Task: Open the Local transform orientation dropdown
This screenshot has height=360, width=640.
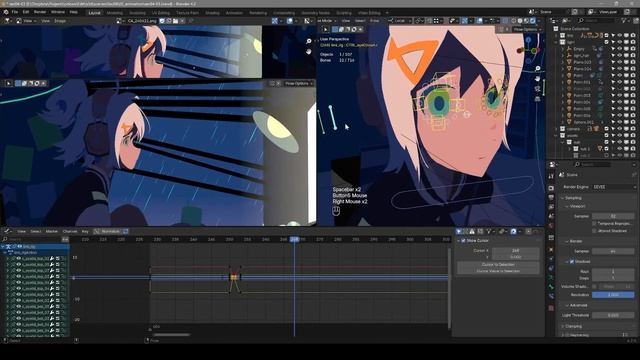Action: pos(399,20)
